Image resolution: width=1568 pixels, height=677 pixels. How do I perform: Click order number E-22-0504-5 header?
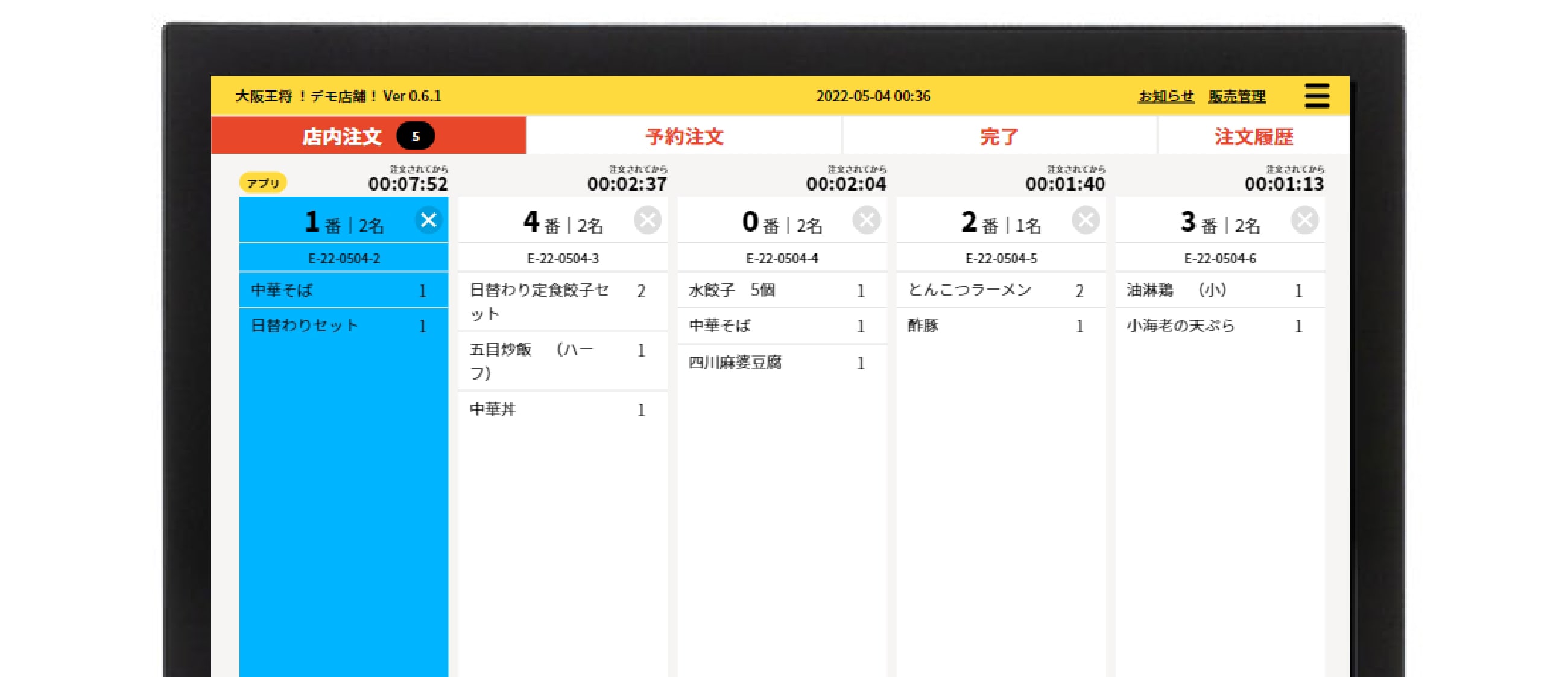[1001, 258]
